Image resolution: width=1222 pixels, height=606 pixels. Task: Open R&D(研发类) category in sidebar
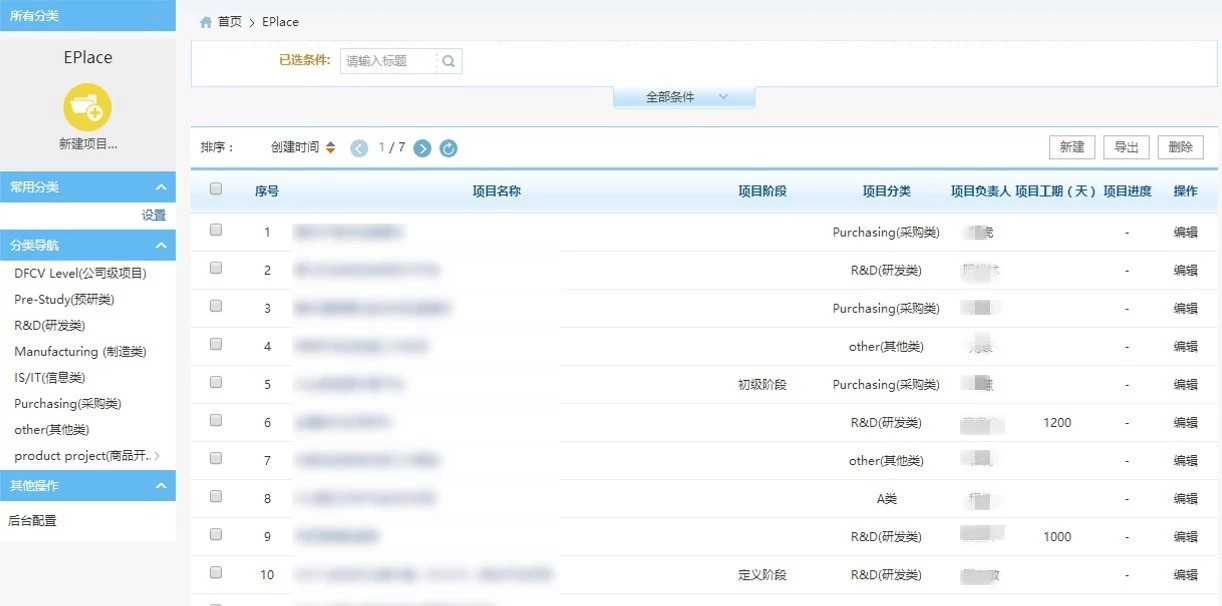click(x=50, y=326)
